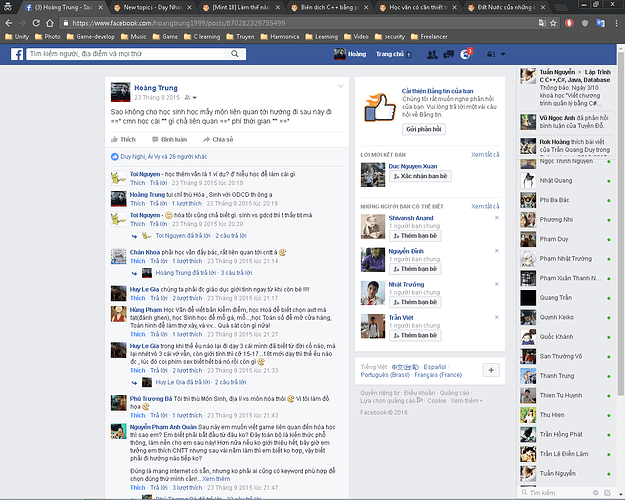
Task: Expand Hoàng Trung's 3 replies
Action: (x=204, y=273)
